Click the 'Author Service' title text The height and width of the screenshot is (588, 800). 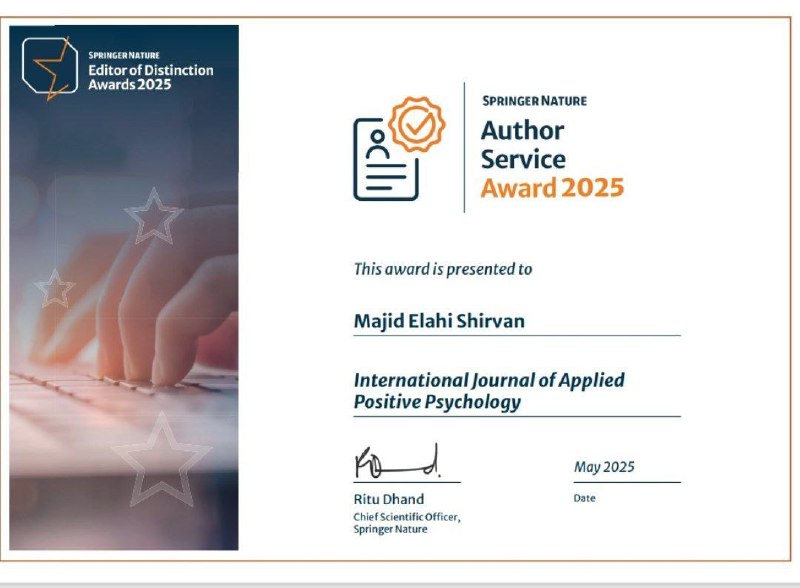pyautogui.click(x=523, y=145)
